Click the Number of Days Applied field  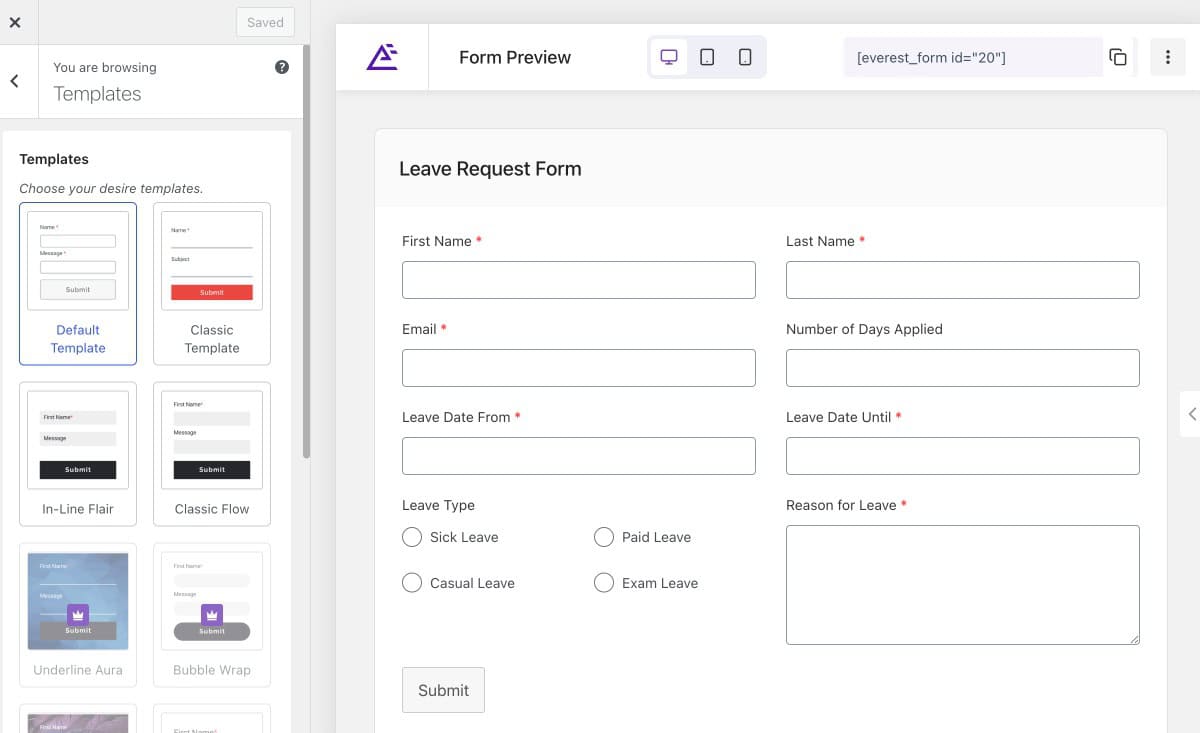963,368
